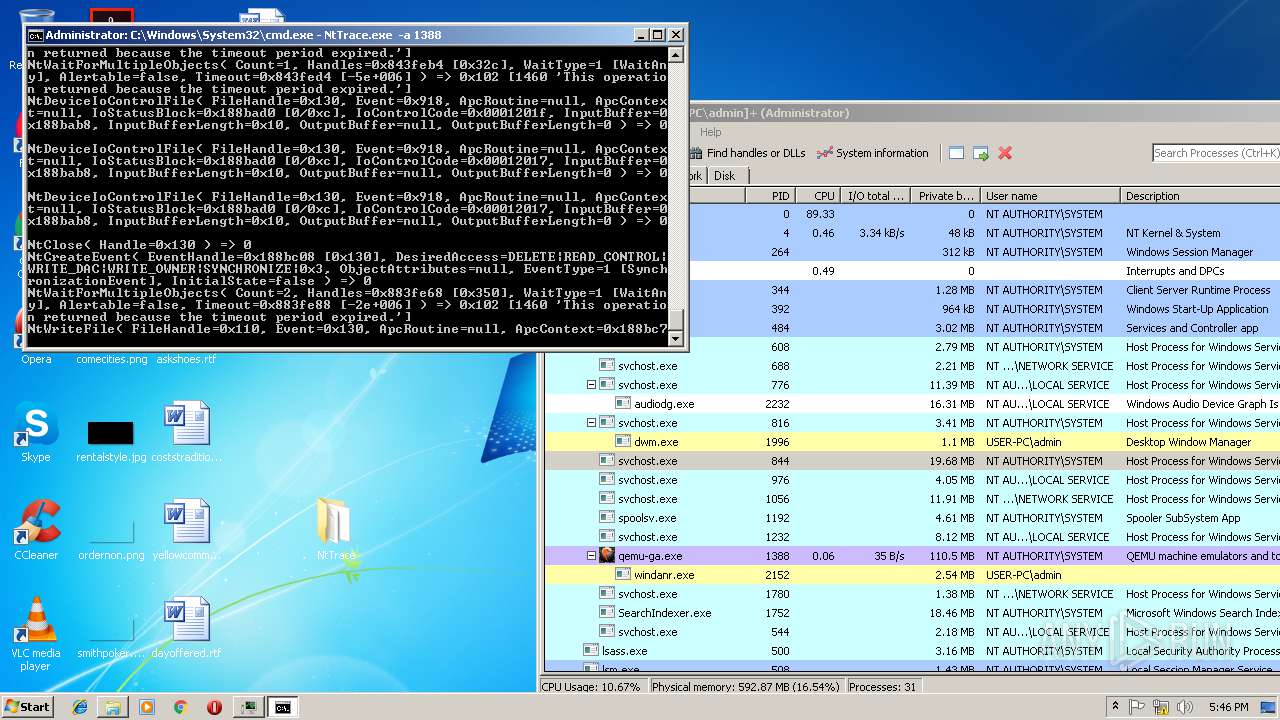Viewport: 1280px width, 720px height.
Task: Open Opera from the taskbar
Action: tap(214, 707)
